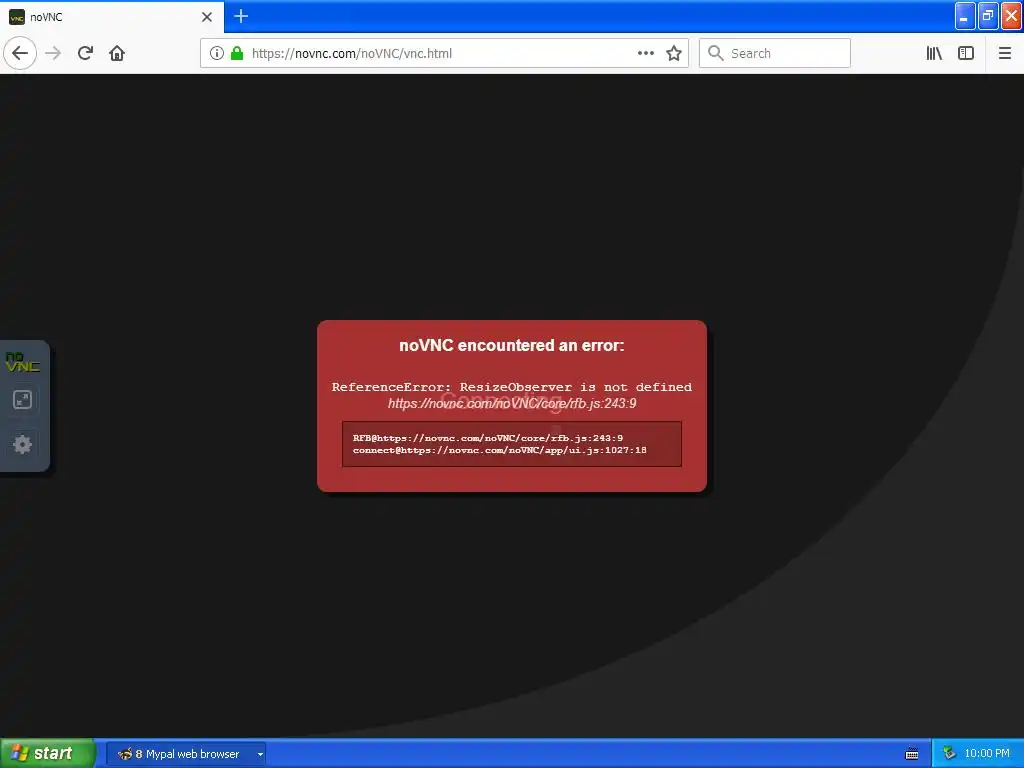
Task: Open page actions three-dot menu
Action: tap(645, 53)
